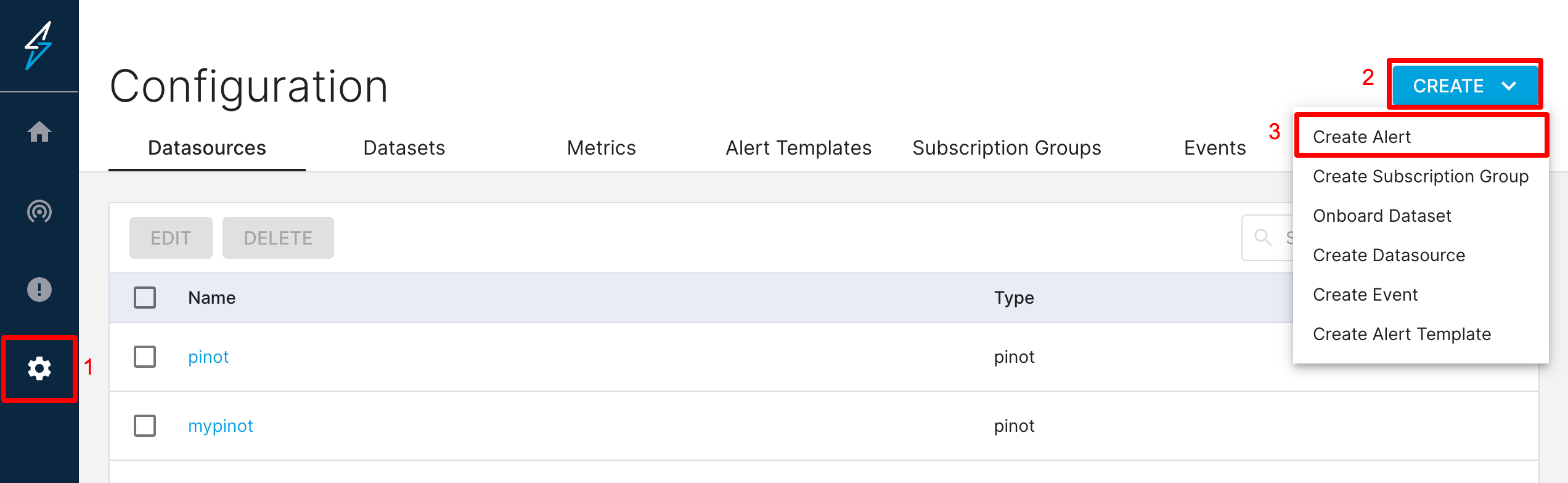Image resolution: width=1568 pixels, height=483 pixels.
Task: Click the ThirdEye lightning logo
Action: point(38,45)
